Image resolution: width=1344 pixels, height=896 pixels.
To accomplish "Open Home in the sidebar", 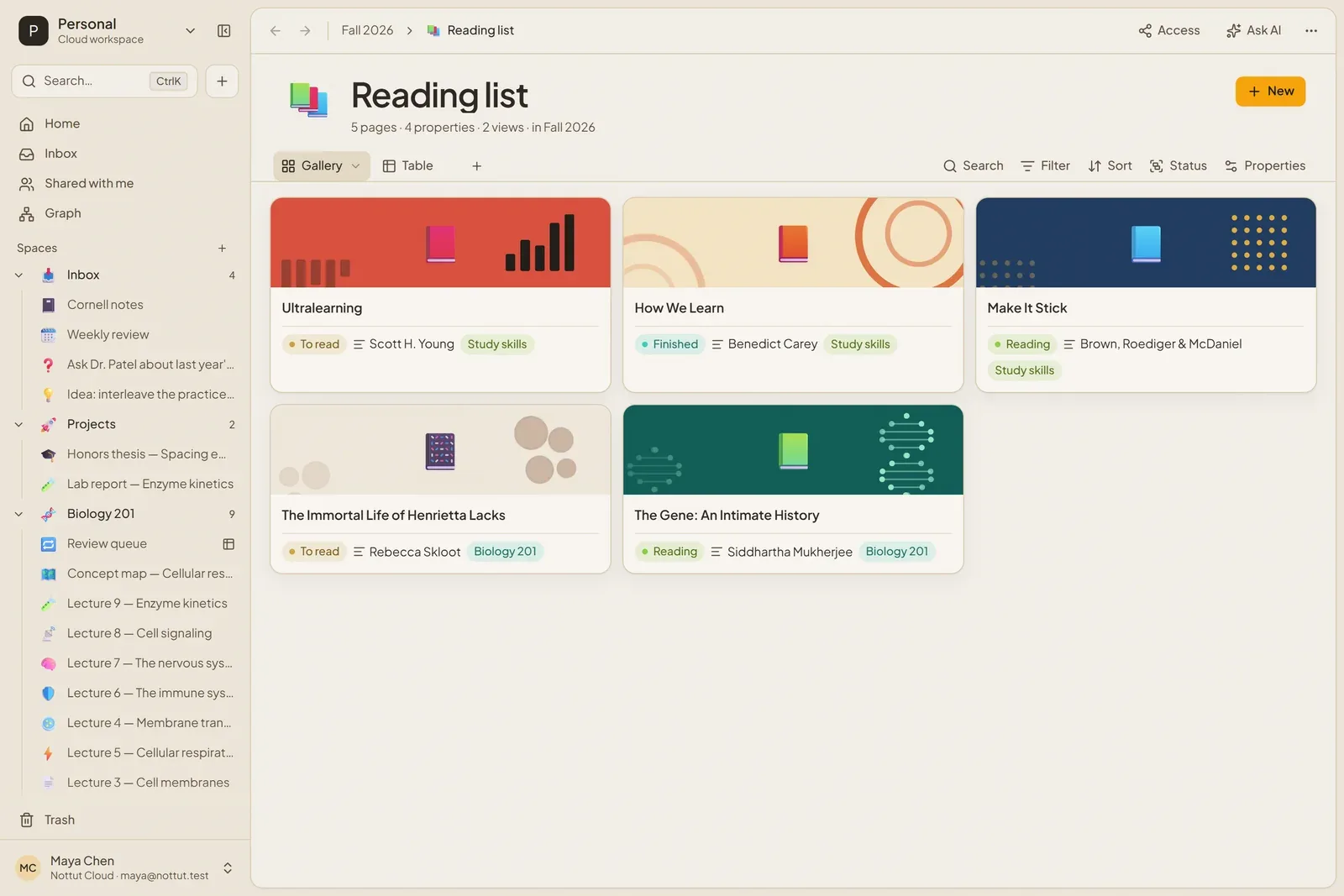I will tap(125, 123).
